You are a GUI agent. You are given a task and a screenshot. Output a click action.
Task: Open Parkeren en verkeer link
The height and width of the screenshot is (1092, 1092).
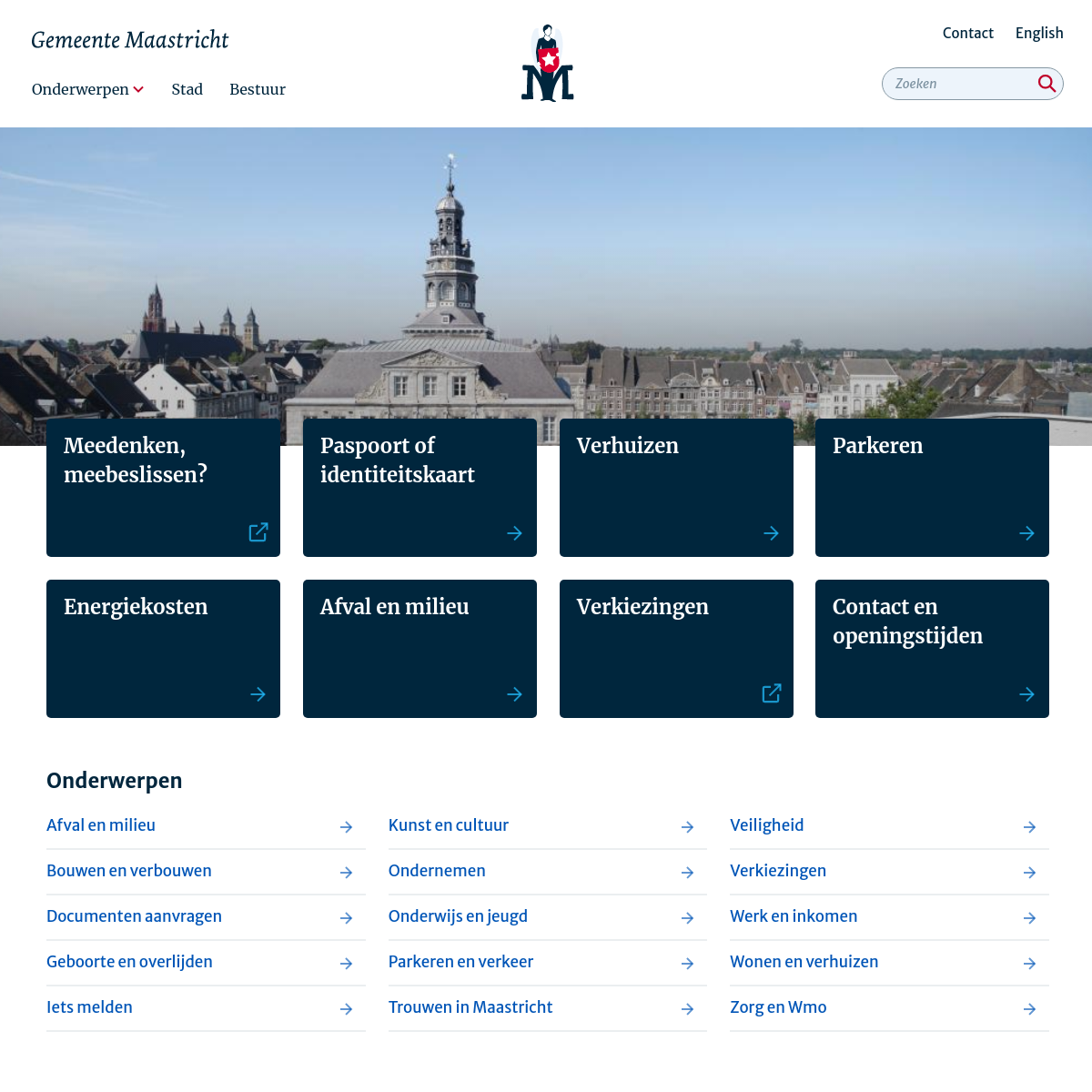click(x=460, y=962)
